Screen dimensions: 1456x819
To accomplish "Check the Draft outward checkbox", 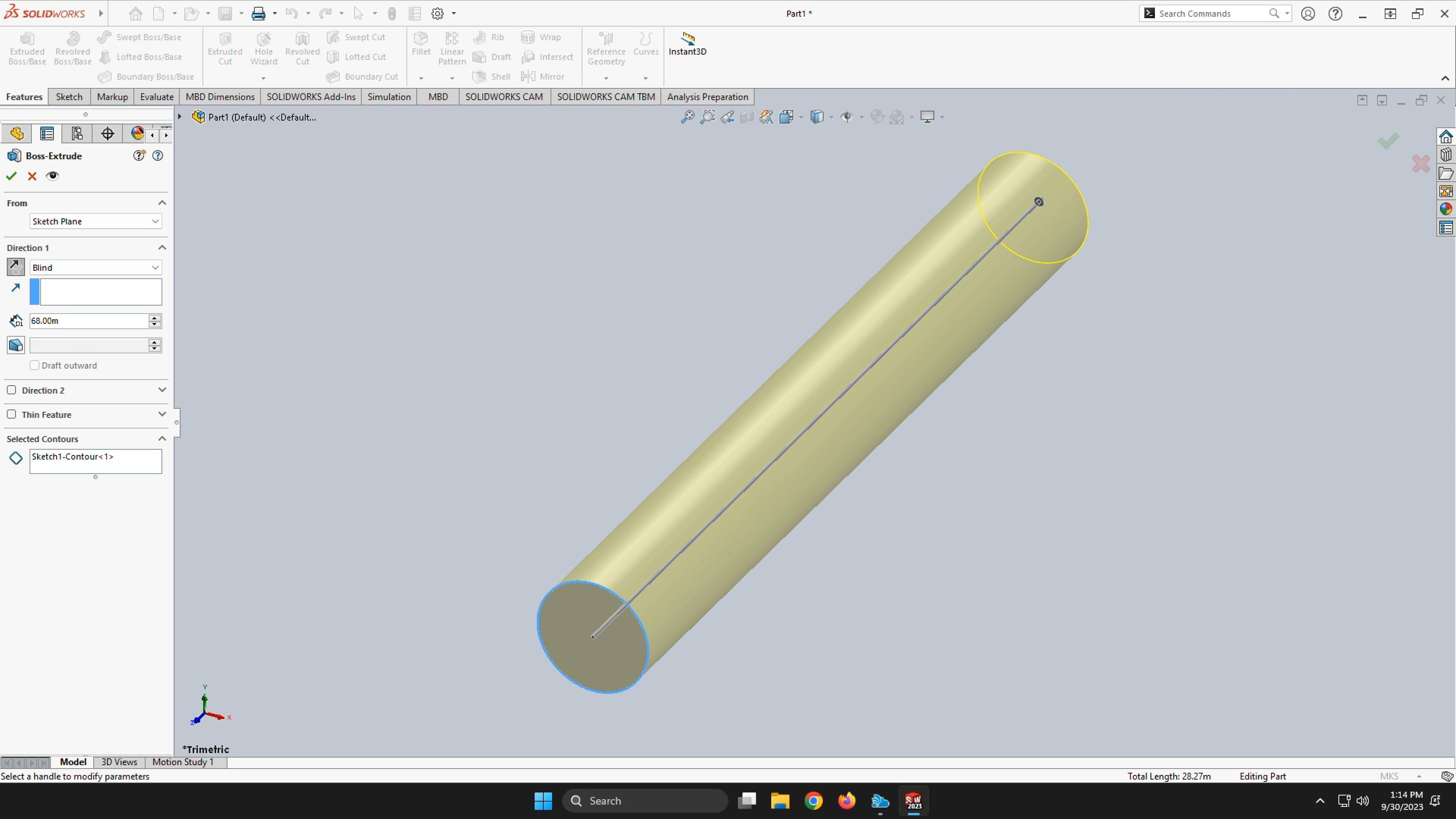I will [x=35, y=365].
